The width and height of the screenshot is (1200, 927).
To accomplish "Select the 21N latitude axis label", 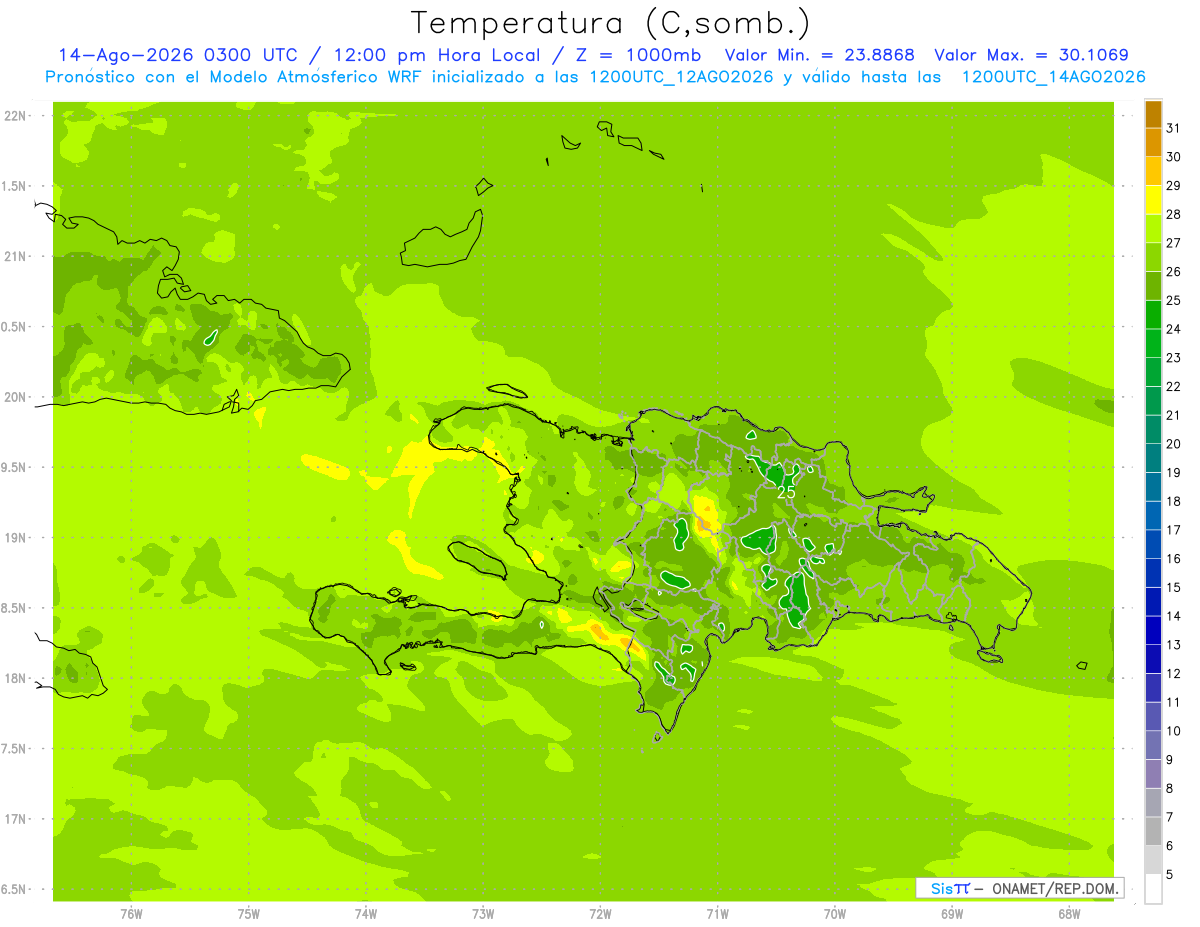I will [14, 256].
